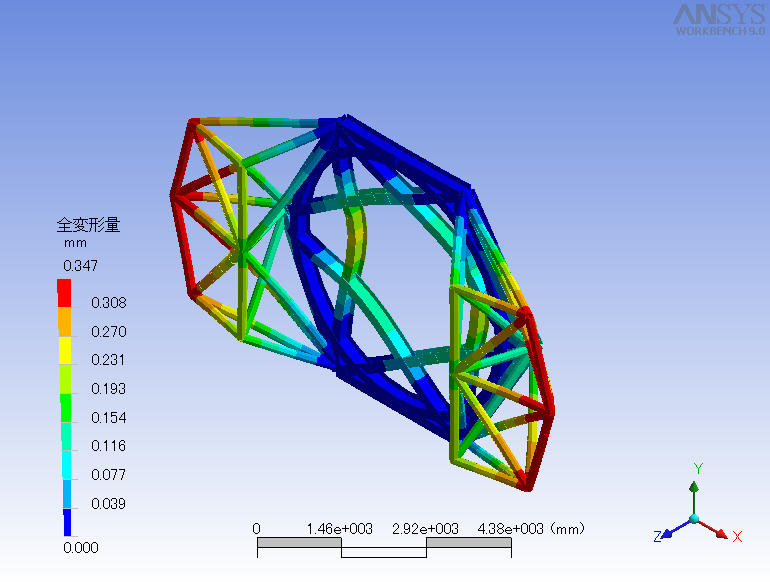This screenshot has width=770, height=582.
Task: Select the legend value 0.193
Action: (x=109, y=389)
